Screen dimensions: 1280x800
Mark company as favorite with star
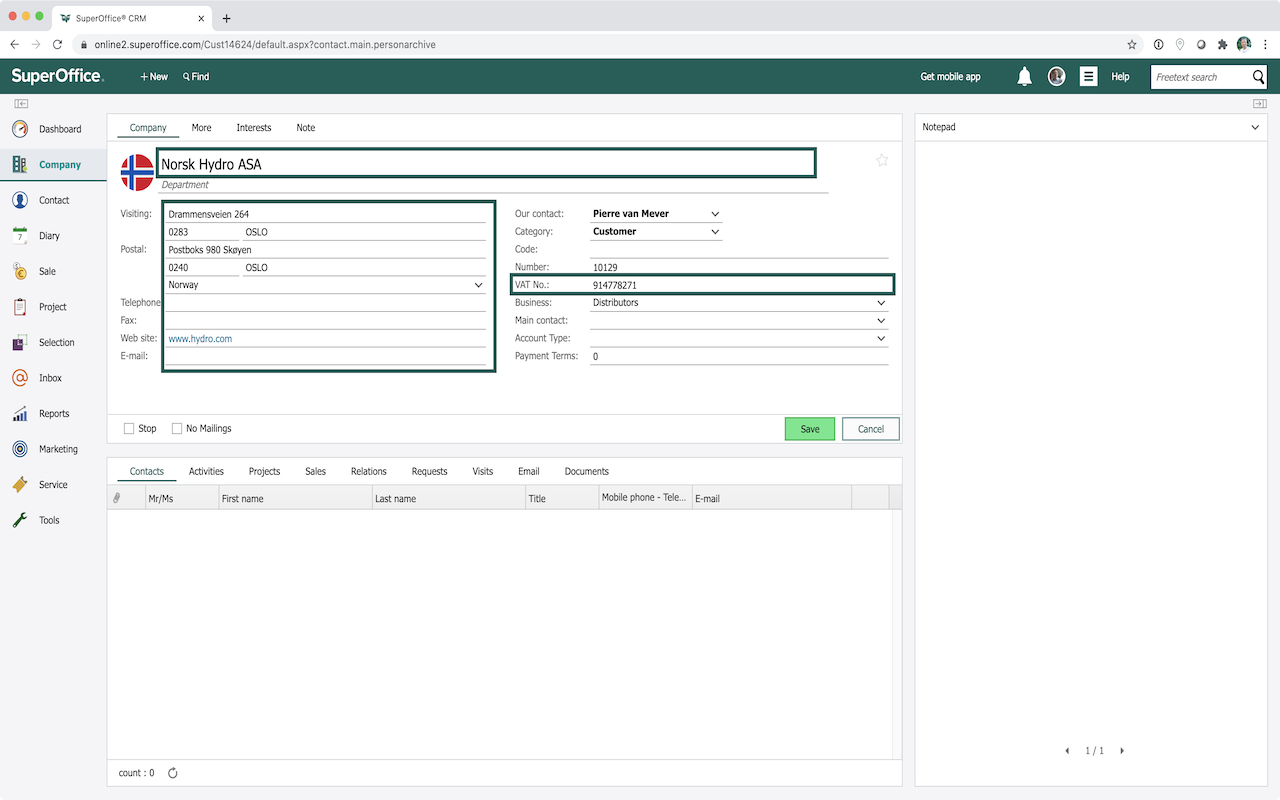coord(882,160)
